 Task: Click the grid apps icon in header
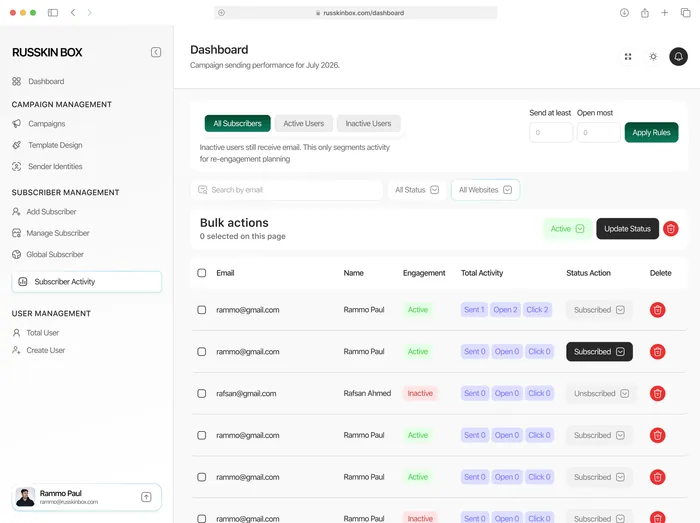pos(628,57)
